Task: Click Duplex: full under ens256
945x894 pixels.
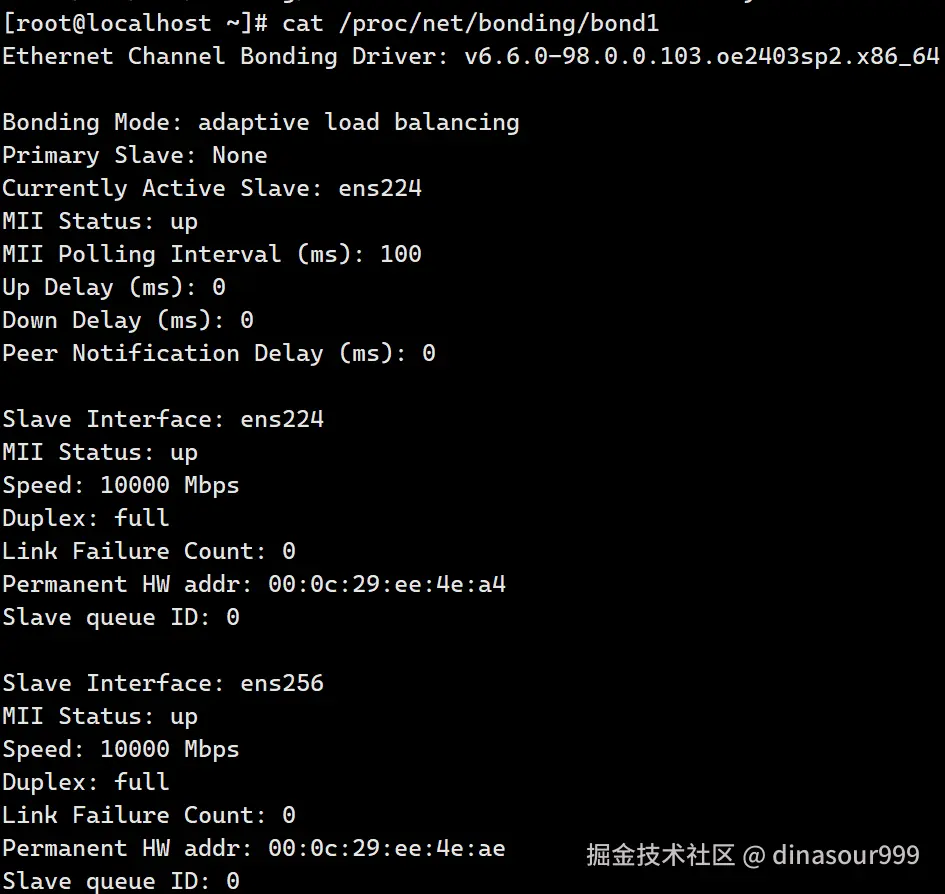Action: coord(85,782)
